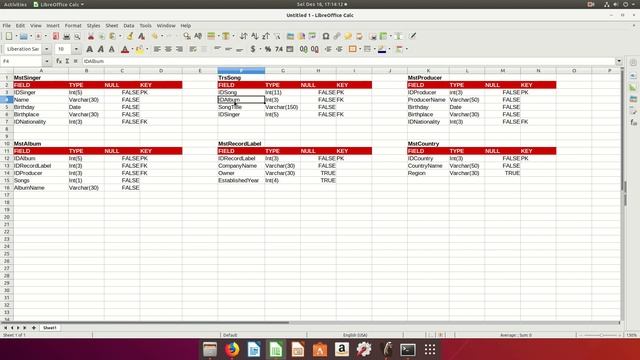Select cell containing CountryName
640x360 pixels.
point(428,166)
